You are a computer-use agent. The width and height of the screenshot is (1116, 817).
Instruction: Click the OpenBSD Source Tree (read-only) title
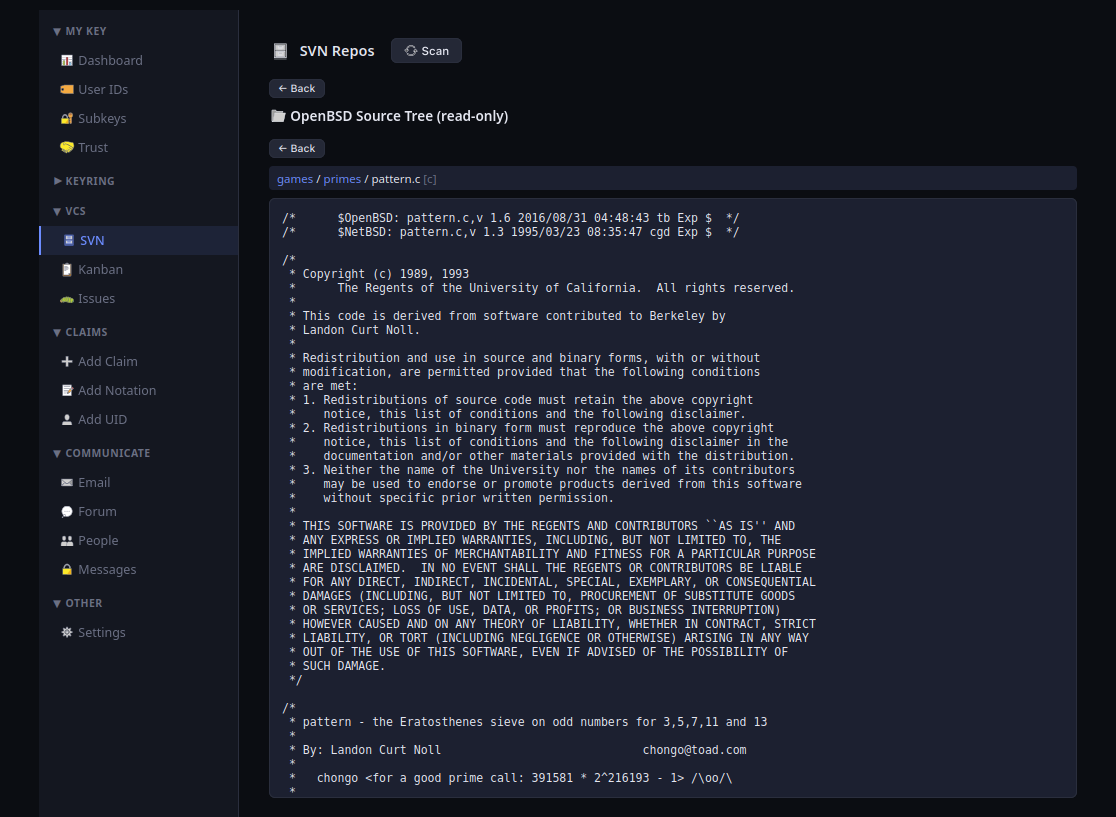399,116
